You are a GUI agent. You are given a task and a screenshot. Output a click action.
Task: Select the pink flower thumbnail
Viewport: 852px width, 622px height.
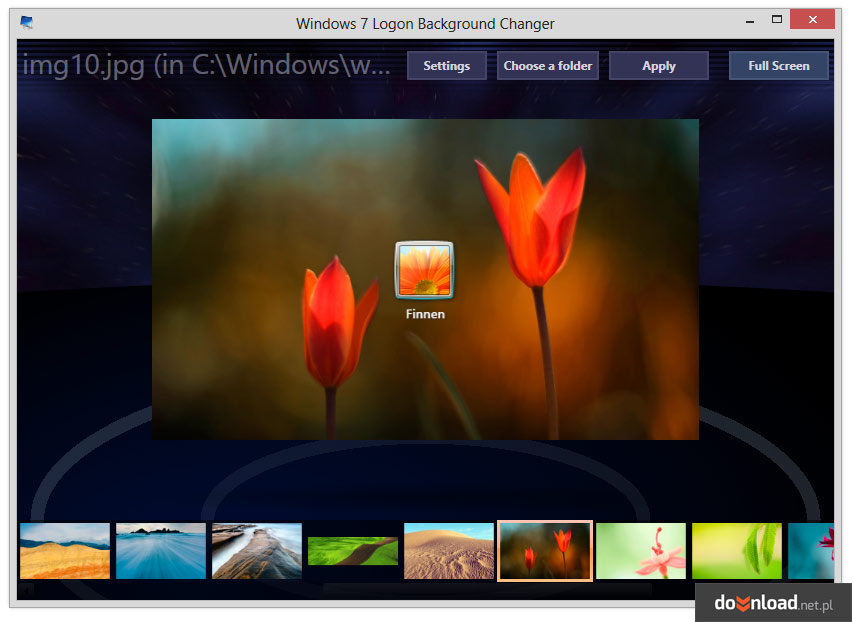(x=641, y=550)
